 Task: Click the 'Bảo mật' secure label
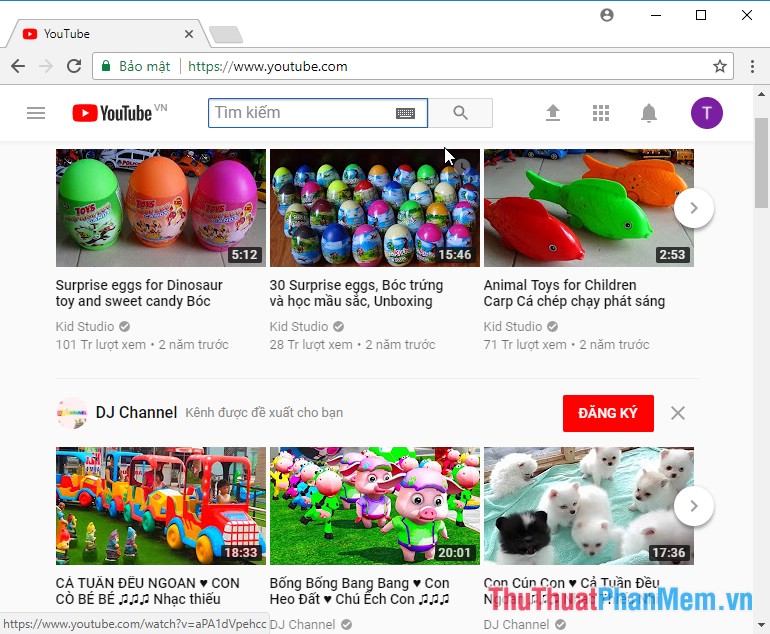(144, 66)
